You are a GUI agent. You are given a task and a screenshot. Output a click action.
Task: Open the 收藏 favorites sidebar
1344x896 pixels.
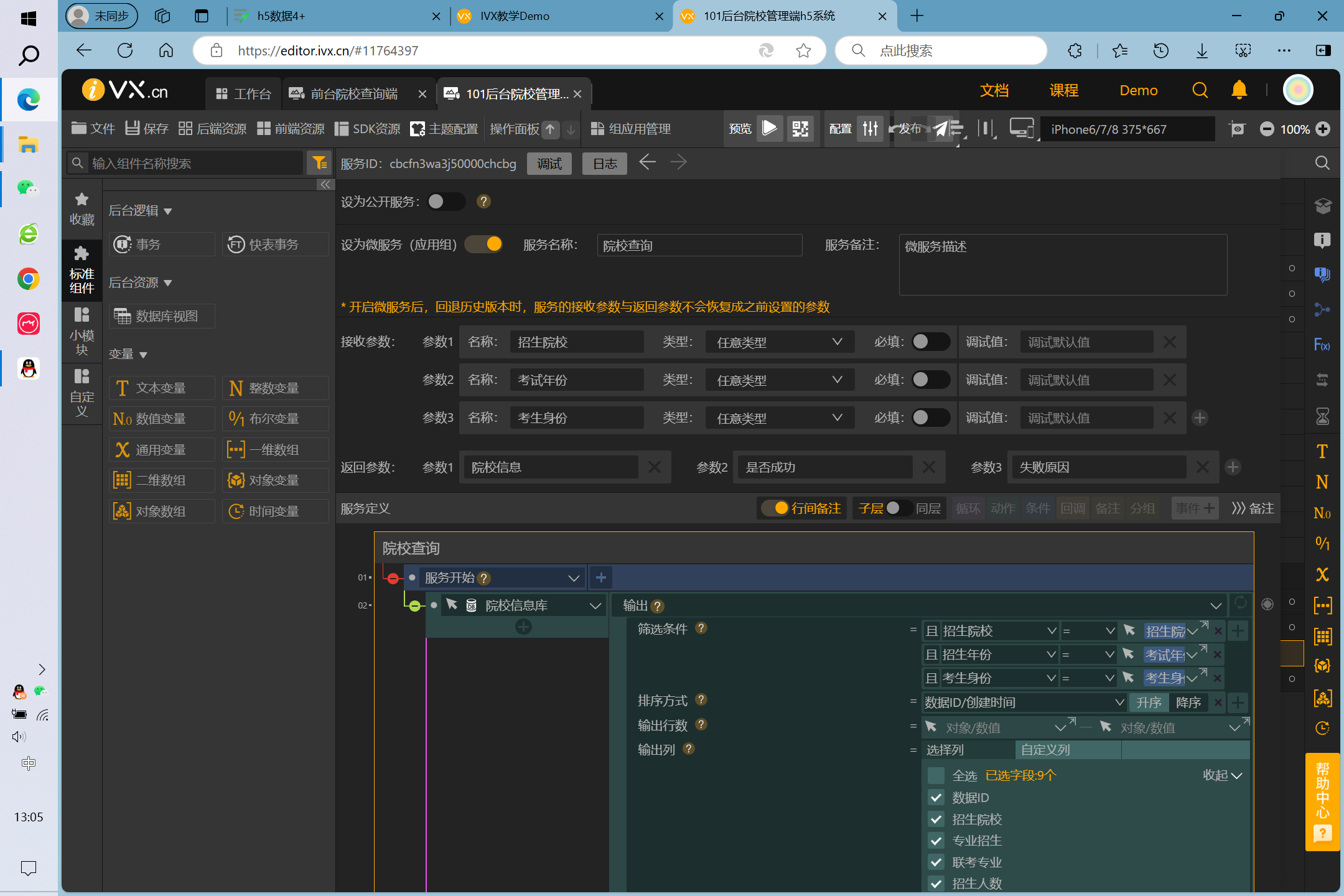82,209
